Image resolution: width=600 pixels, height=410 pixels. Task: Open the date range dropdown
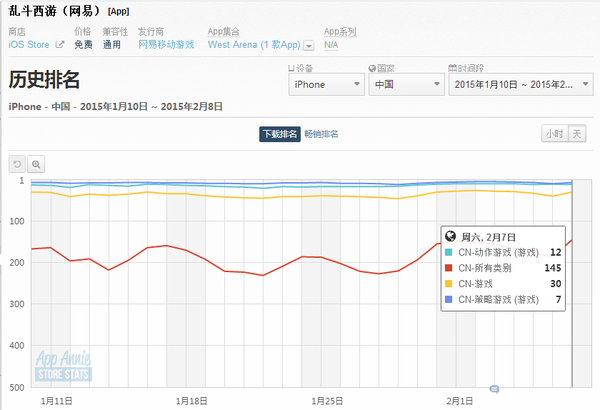tap(521, 84)
